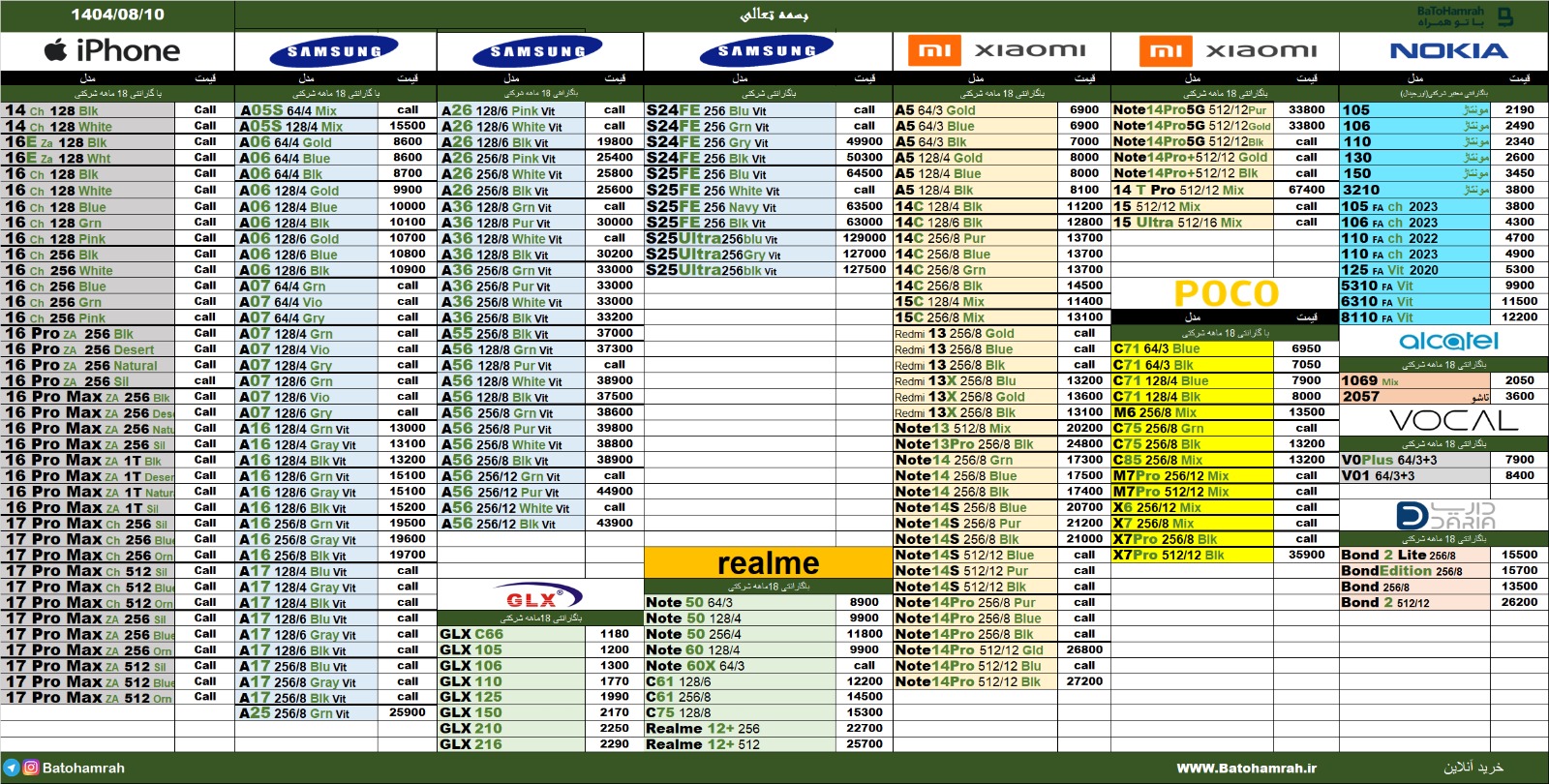Select the A25 256/8 Grn Vit row

[294, 712]
